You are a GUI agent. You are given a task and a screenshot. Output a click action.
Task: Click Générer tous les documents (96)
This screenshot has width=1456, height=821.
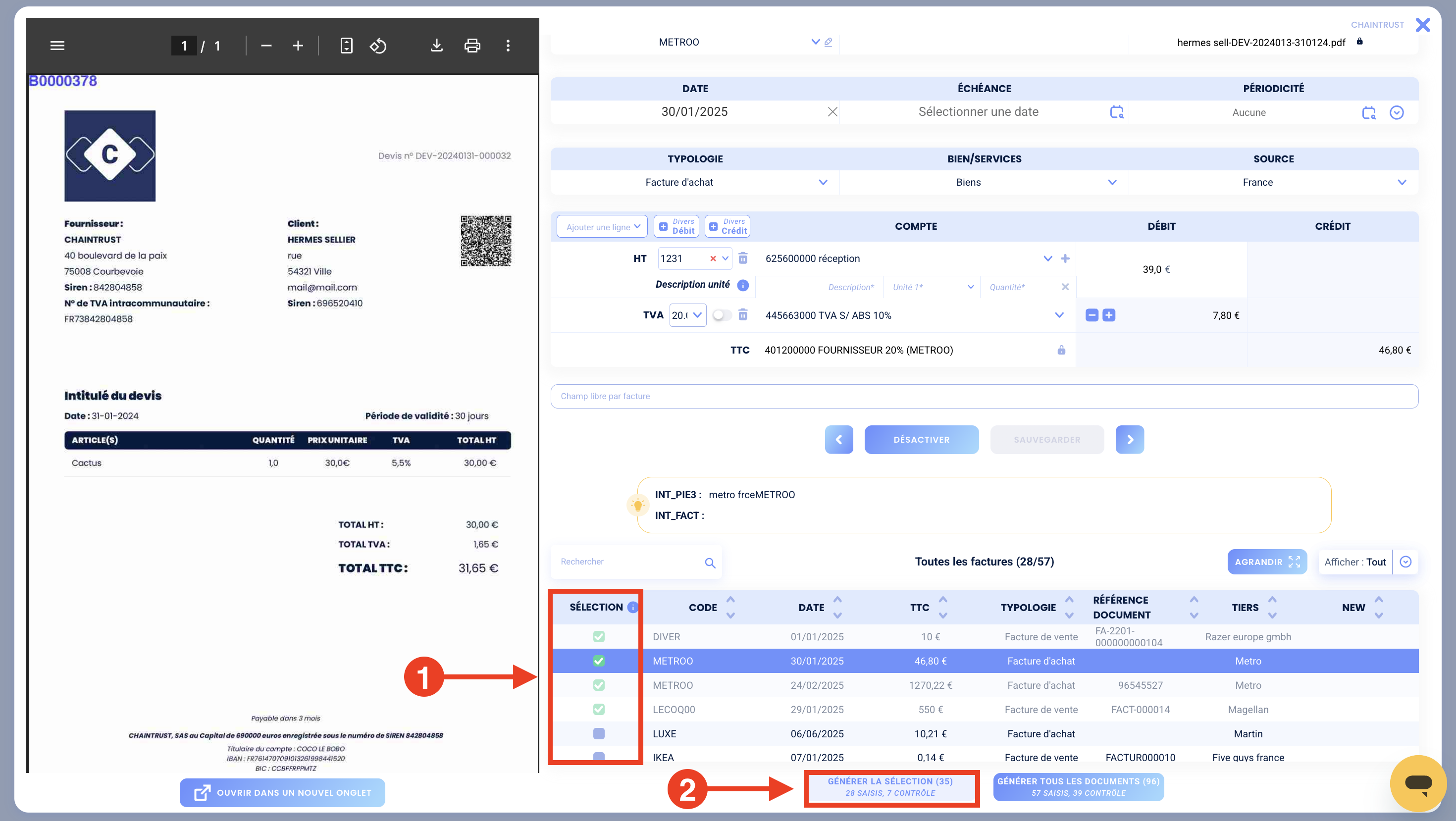(1078, 787)
